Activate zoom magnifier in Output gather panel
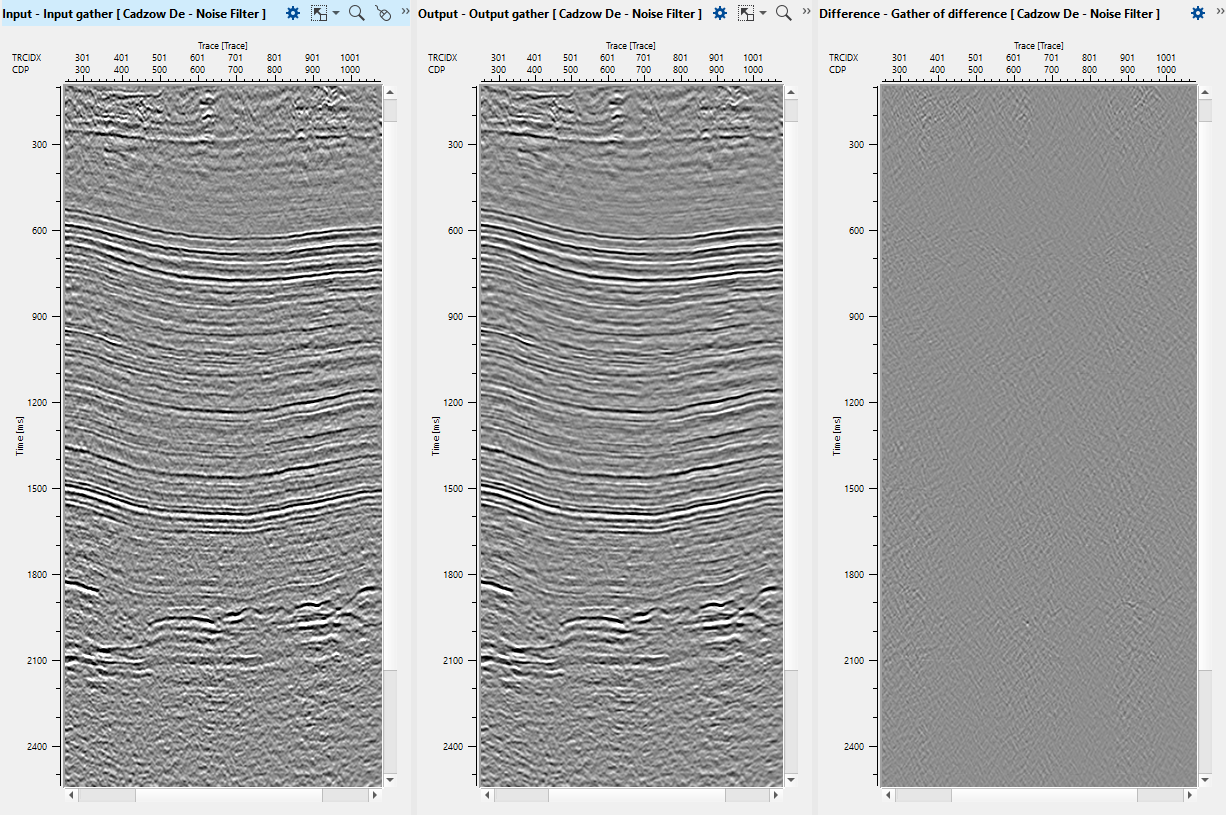The width and height of the screenshot is (1226, 815). click(x=784, y=13)
